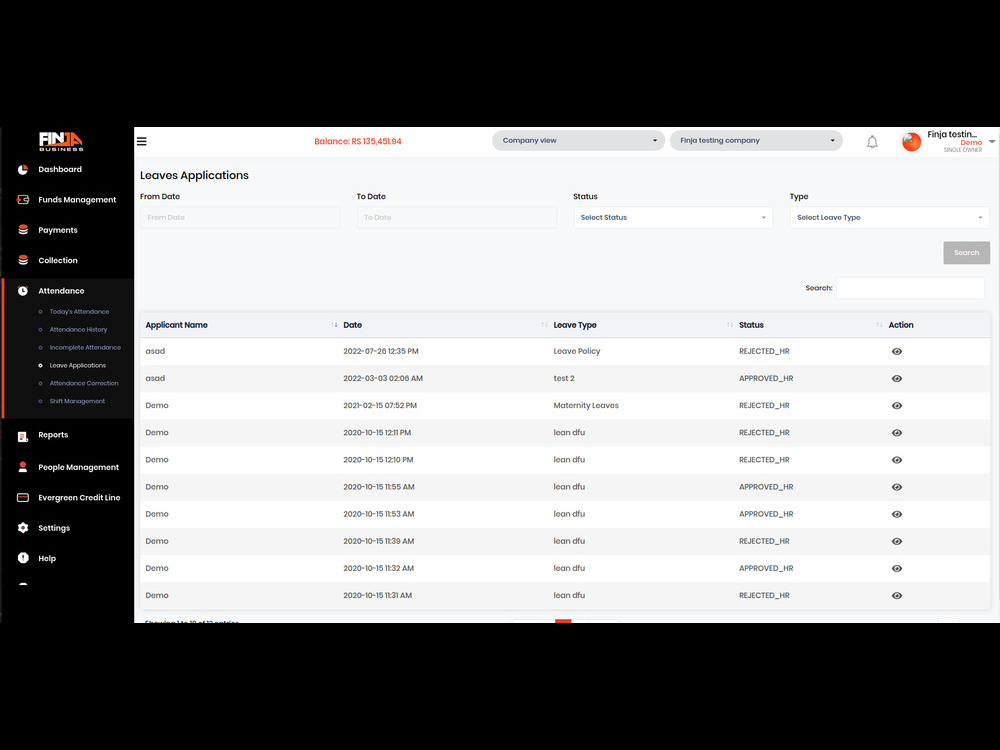Click the Funds Management wallet icon
The width and height of the screenshot is (1000, 750).
23,200
